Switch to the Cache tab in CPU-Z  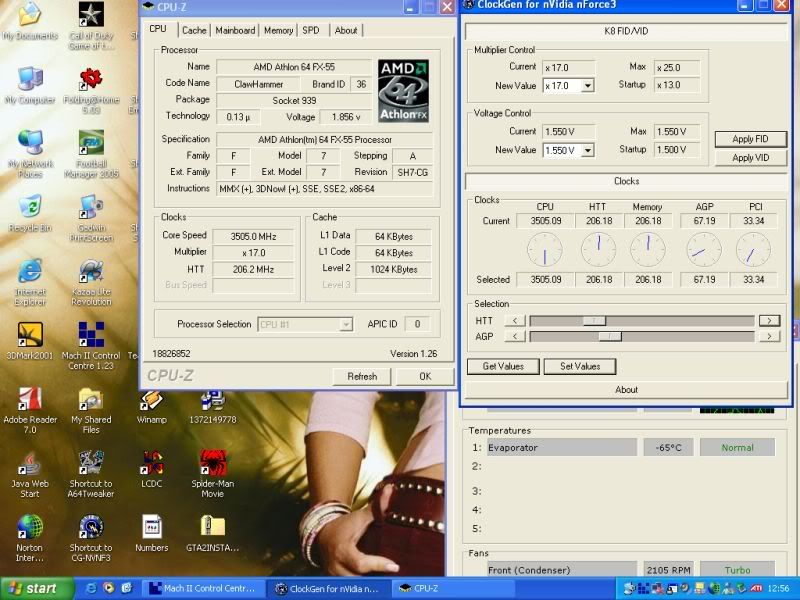pos(194,31)
